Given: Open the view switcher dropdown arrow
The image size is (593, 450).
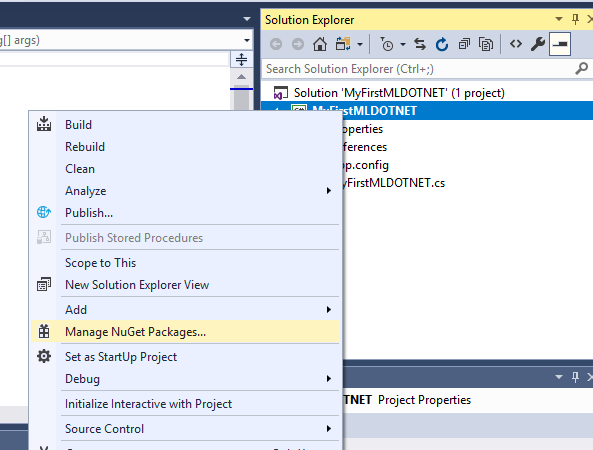Looking at the screenshot, I should 360,45.
